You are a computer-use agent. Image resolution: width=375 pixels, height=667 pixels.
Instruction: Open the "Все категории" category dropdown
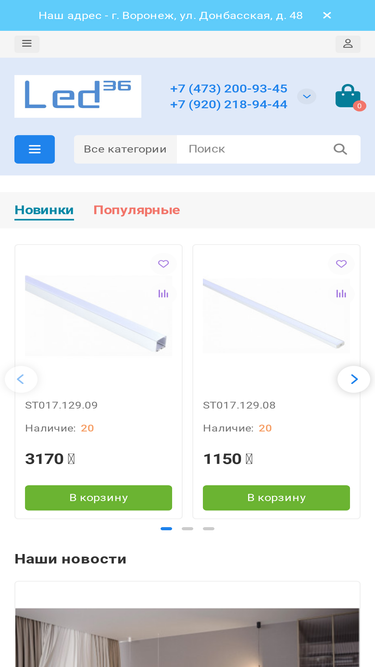(125, 149)
